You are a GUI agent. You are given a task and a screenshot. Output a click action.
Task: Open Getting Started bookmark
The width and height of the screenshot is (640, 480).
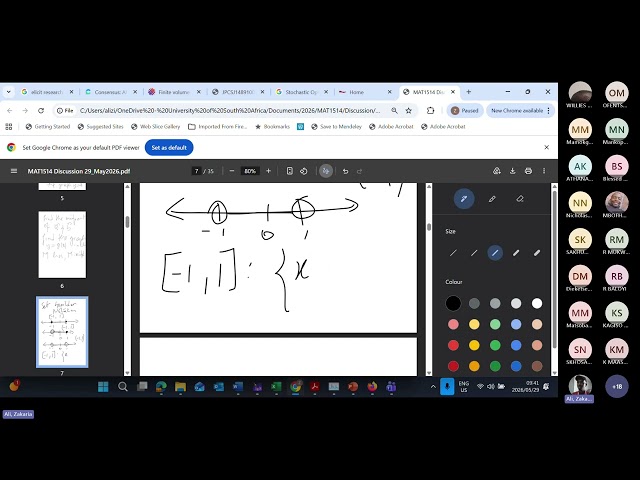tap(48, 127)
